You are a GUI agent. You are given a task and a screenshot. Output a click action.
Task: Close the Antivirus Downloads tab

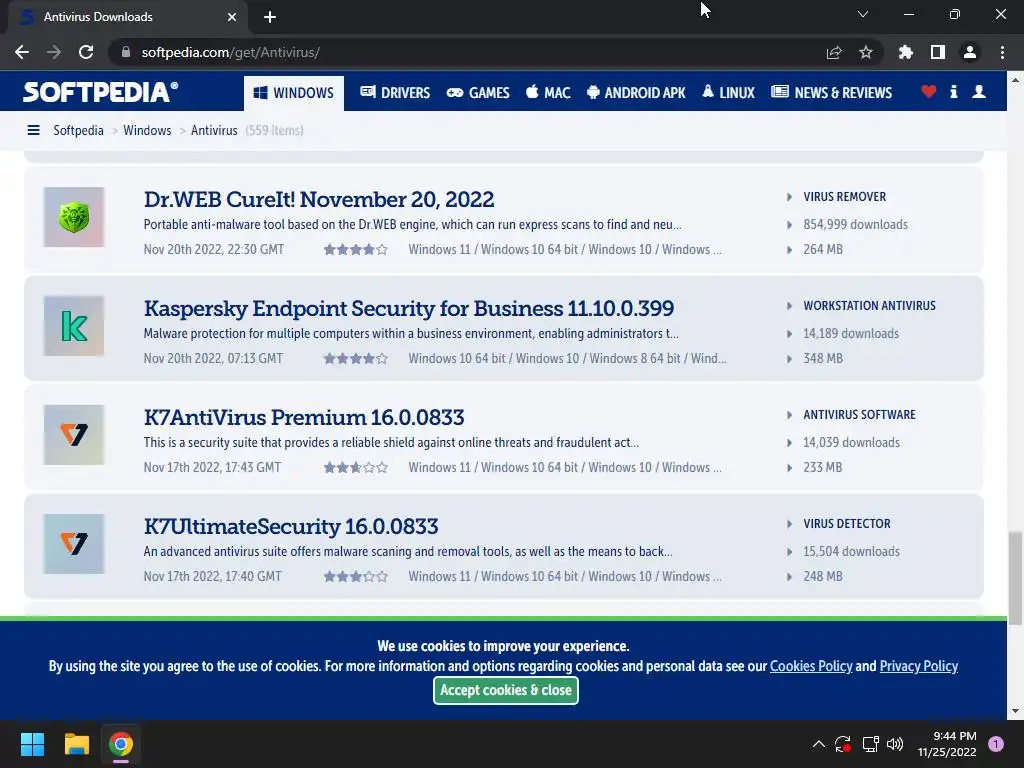232,17
